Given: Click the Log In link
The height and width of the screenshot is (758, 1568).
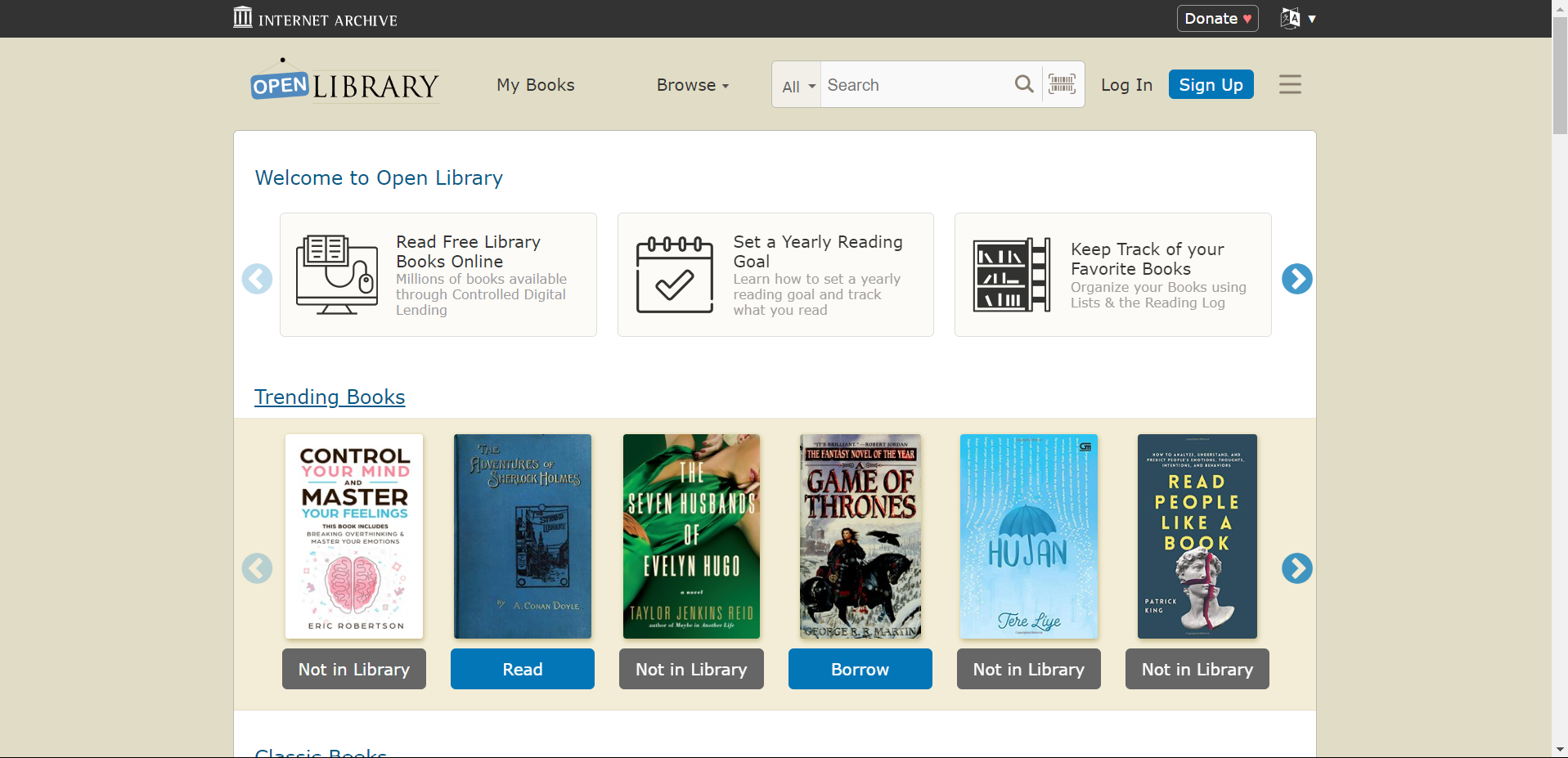Looking at the screenshot, I should [1126, 85].
